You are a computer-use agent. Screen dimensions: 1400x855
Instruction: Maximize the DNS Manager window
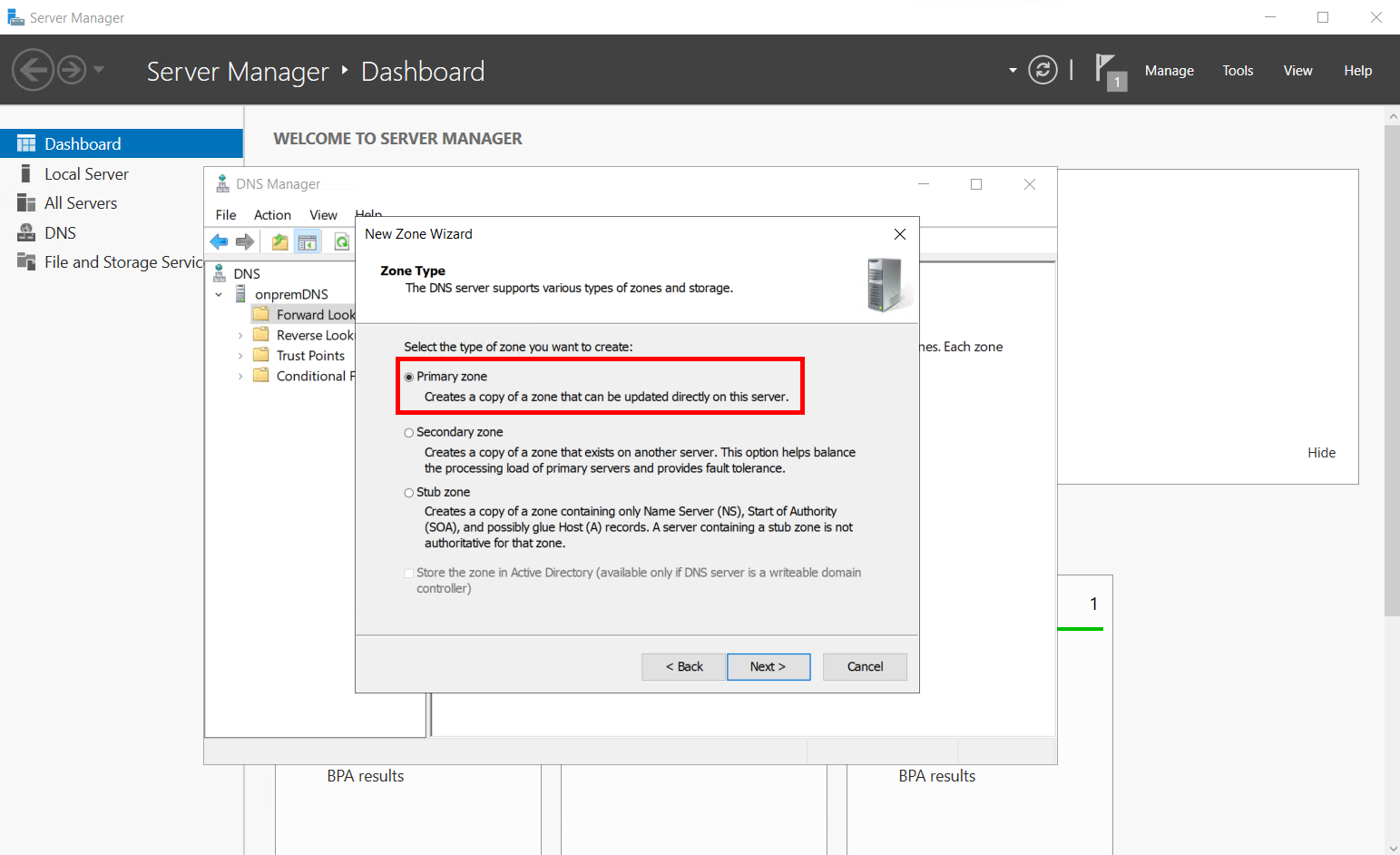976,184
